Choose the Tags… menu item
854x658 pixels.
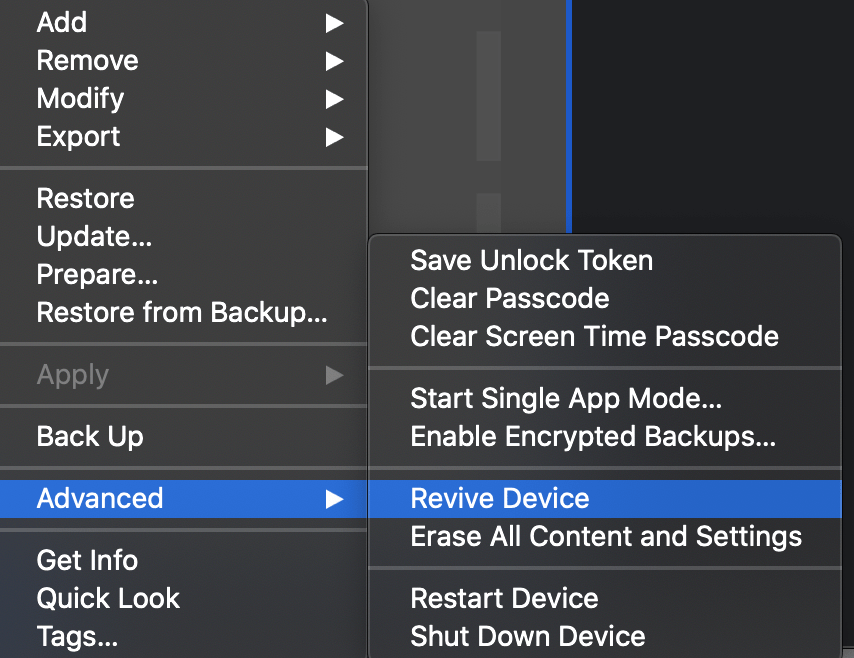tap(77, 636)
